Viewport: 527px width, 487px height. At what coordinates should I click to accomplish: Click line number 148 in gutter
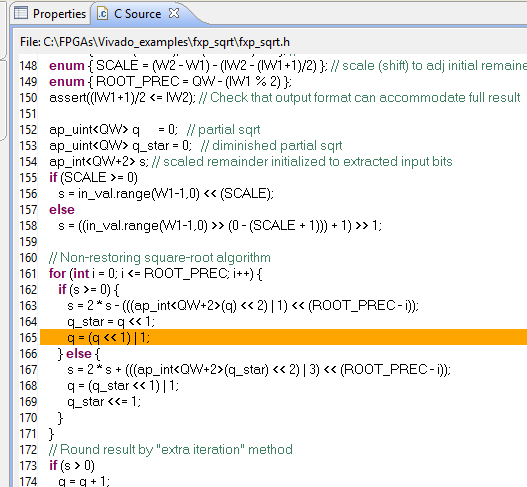pos(28,66)
